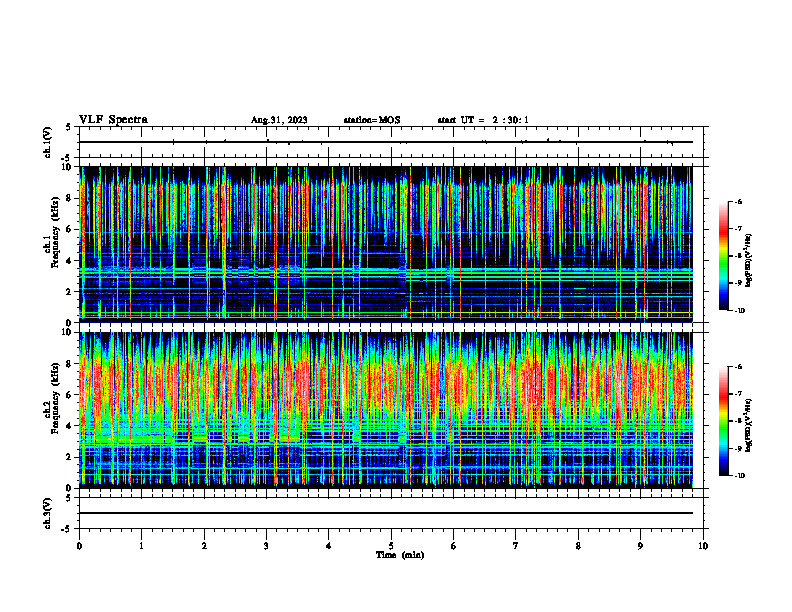Click the "2" kHz tick on ch.2 axis
The height and width of the screenshot is (612, 792).
[x=69, y=457]
